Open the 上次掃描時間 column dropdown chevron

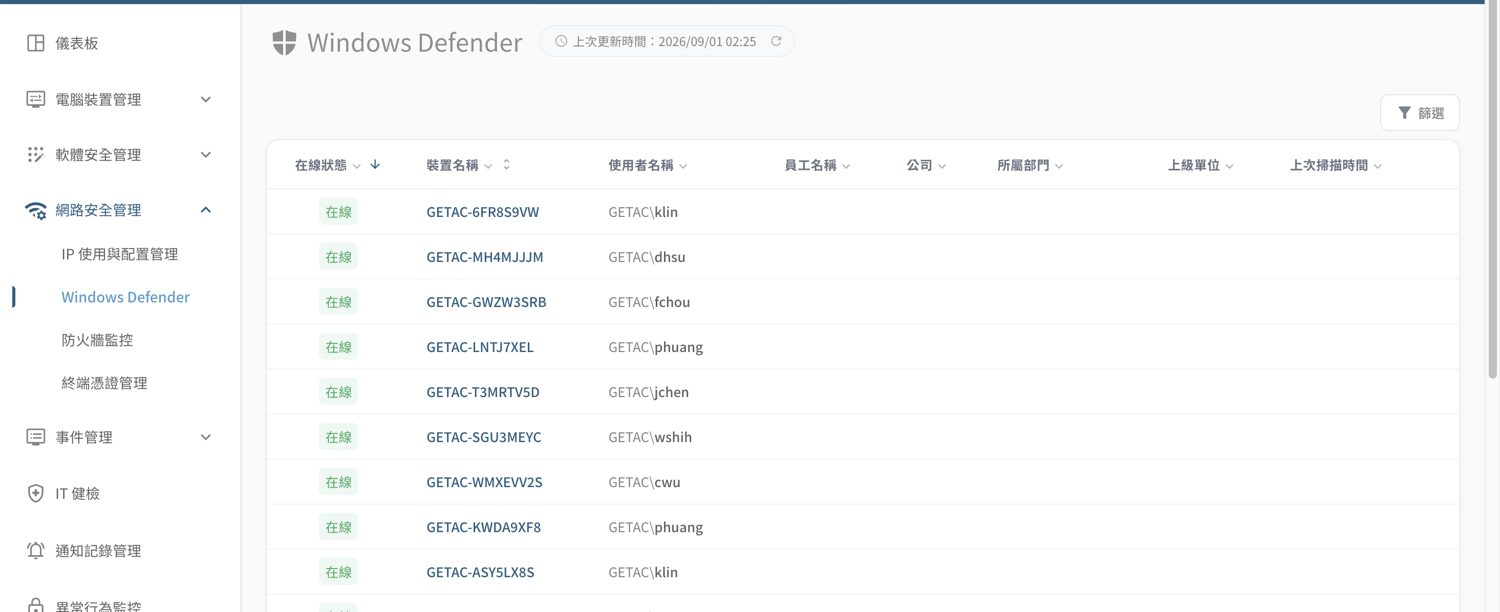click(1378, 166)
